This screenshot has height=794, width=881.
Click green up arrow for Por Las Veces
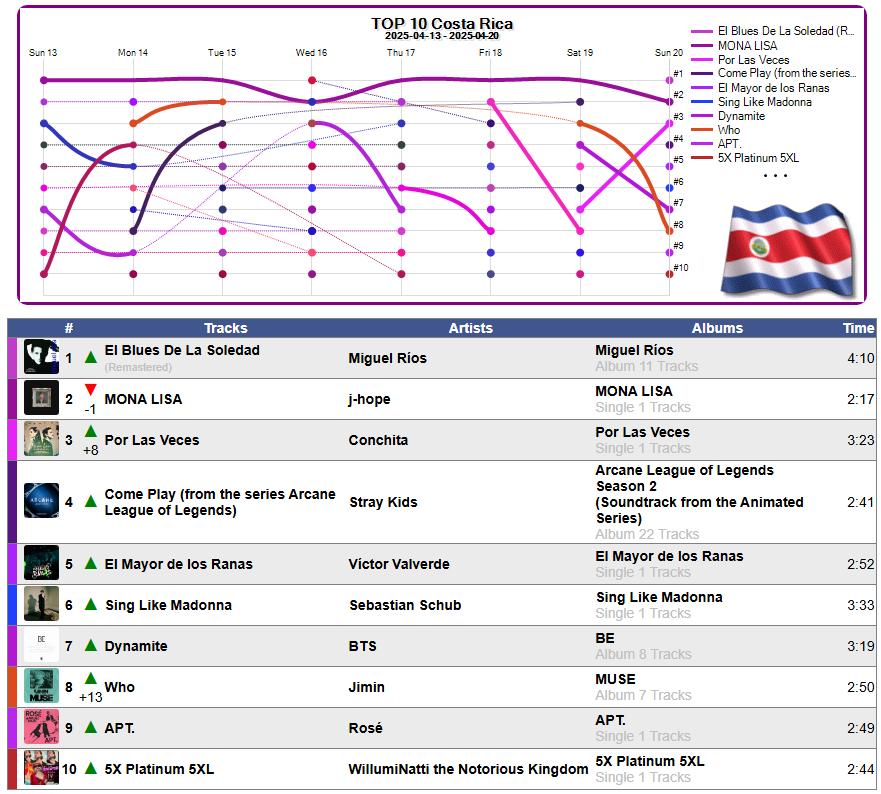[90, 431]
